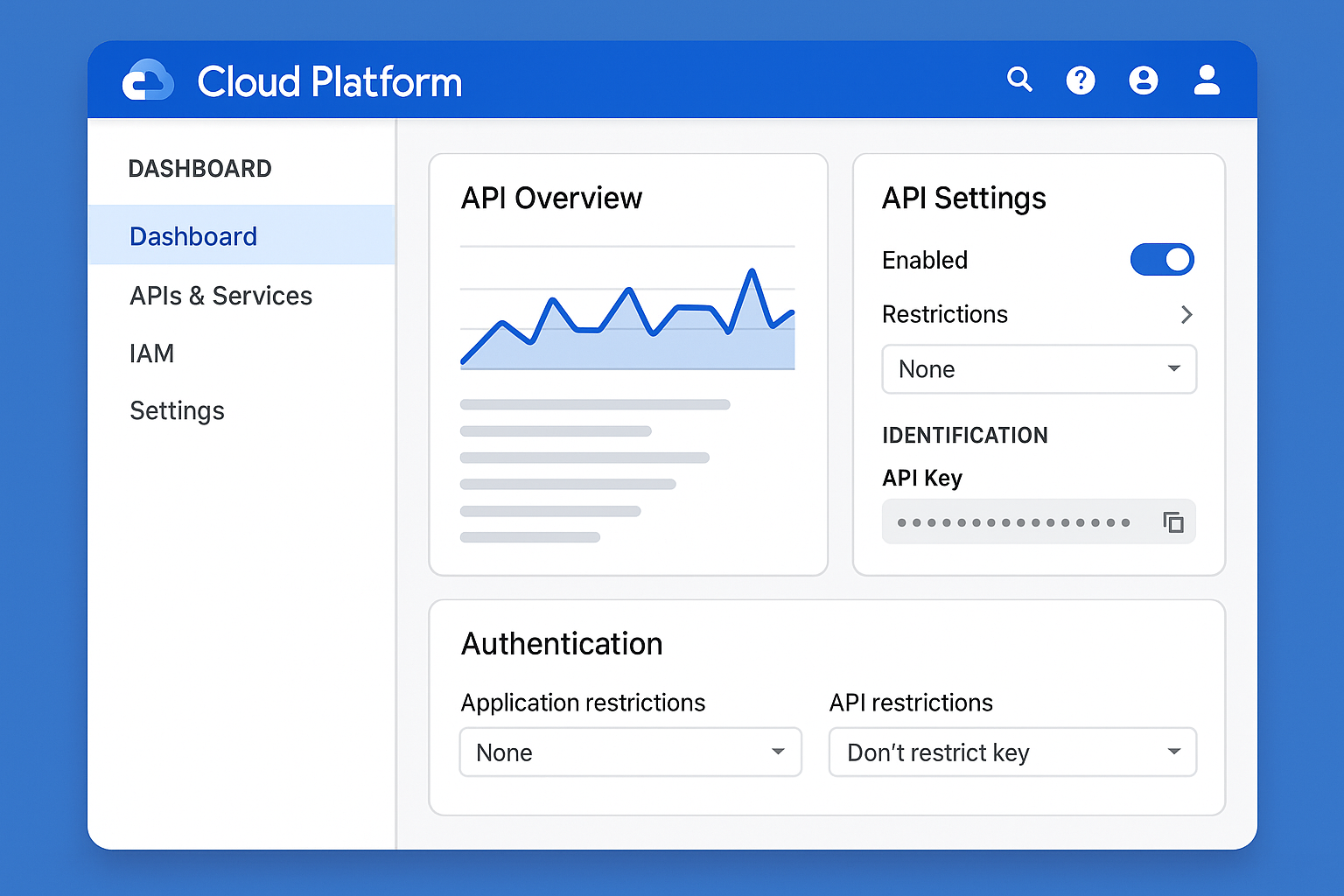Image resolution: width=1344 pixels, height=896 pixels.
Task: Open the Don't restrict key dropdown
Action: pos(1012,752)
